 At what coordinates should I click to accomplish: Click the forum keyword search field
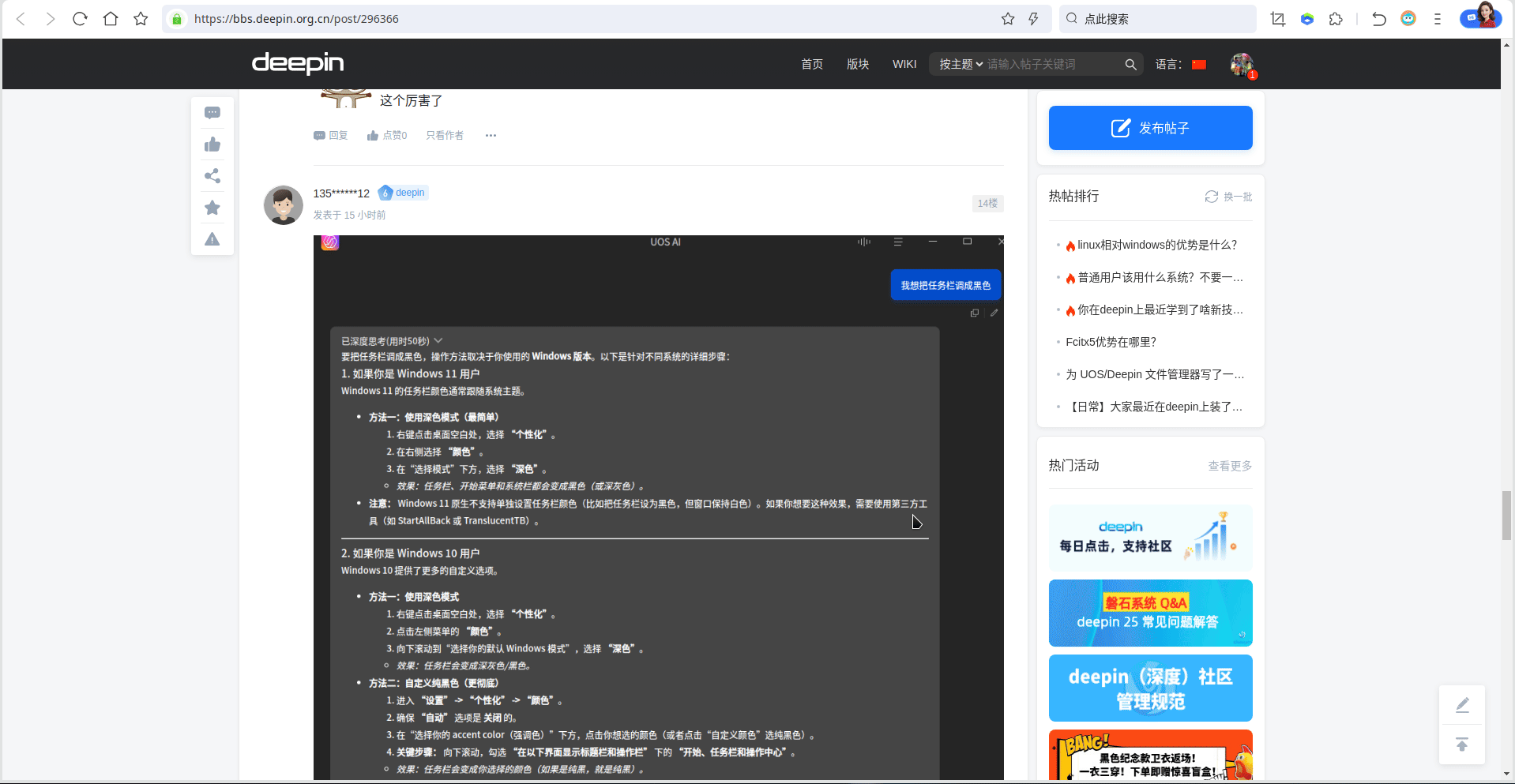(1053, 64)
